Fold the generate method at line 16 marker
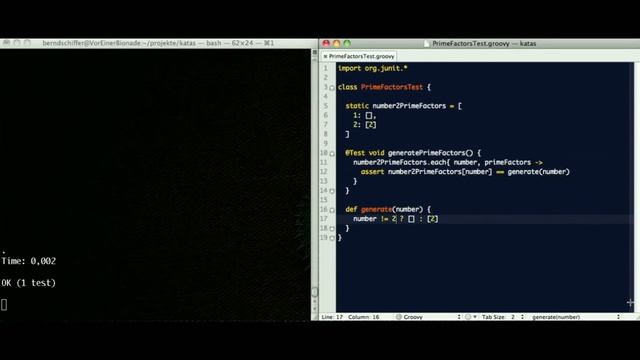Screen dimensions: 640x360 click(332, 210)
